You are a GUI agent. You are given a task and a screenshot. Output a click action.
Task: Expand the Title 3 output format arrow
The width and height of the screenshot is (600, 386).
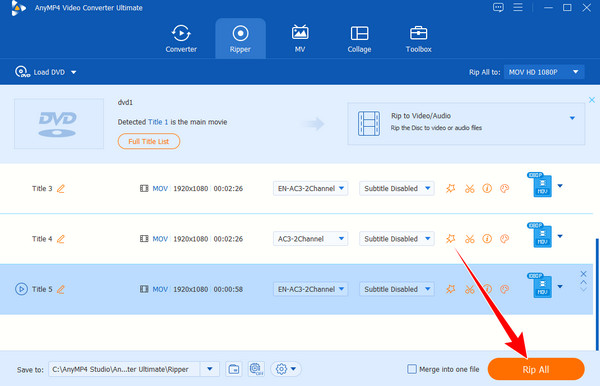point(560,186)
